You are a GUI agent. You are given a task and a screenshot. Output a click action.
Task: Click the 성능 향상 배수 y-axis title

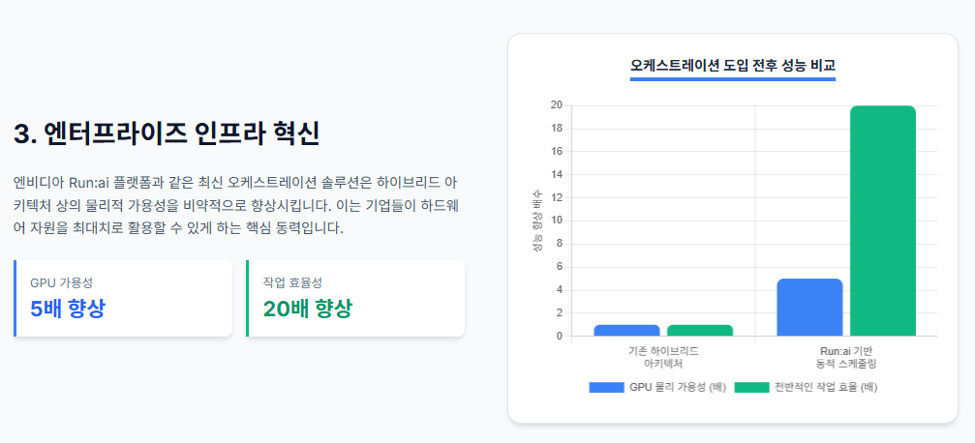click(x=537, y=221)
